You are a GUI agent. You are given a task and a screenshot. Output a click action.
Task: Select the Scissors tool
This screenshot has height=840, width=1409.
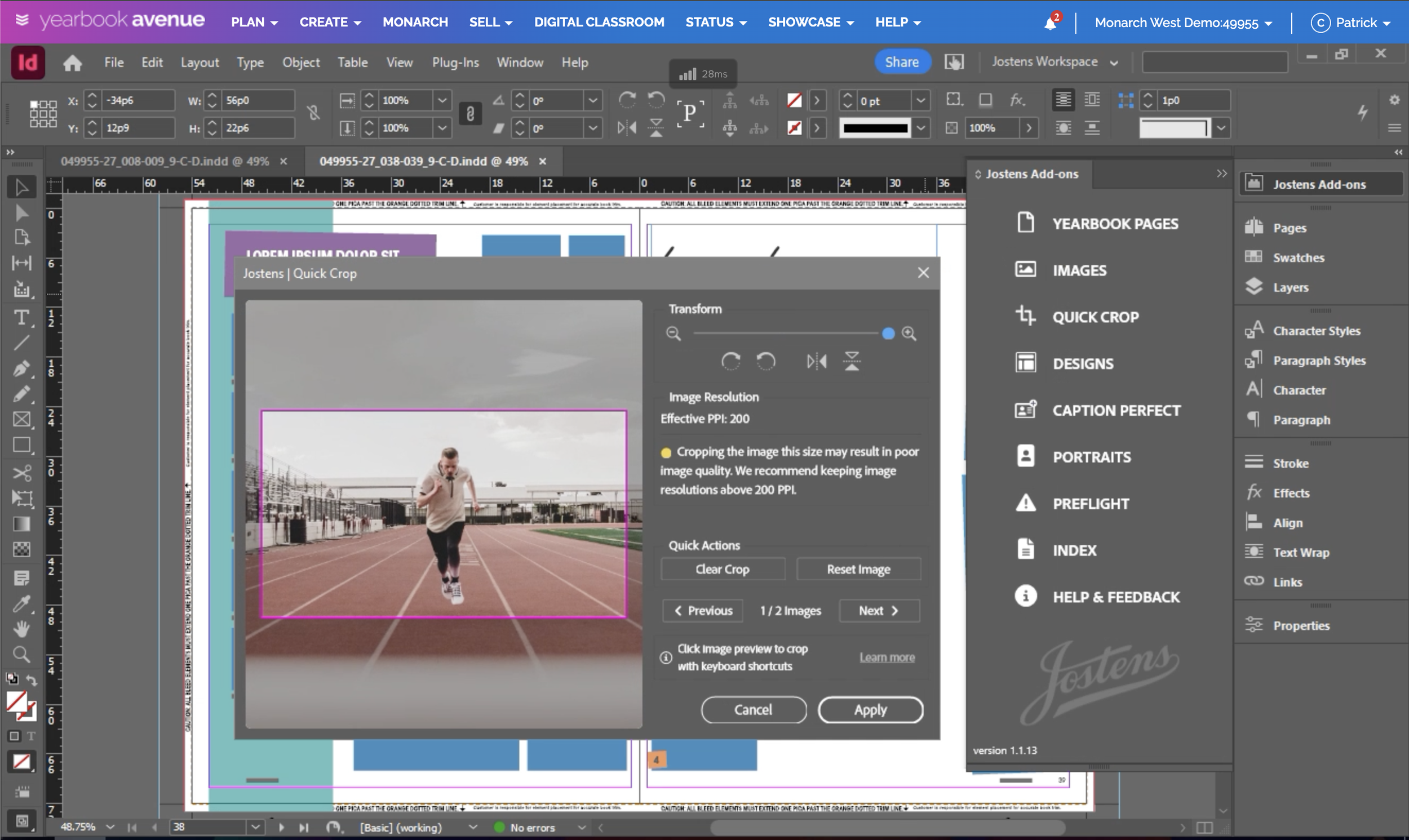click(21, 473)
